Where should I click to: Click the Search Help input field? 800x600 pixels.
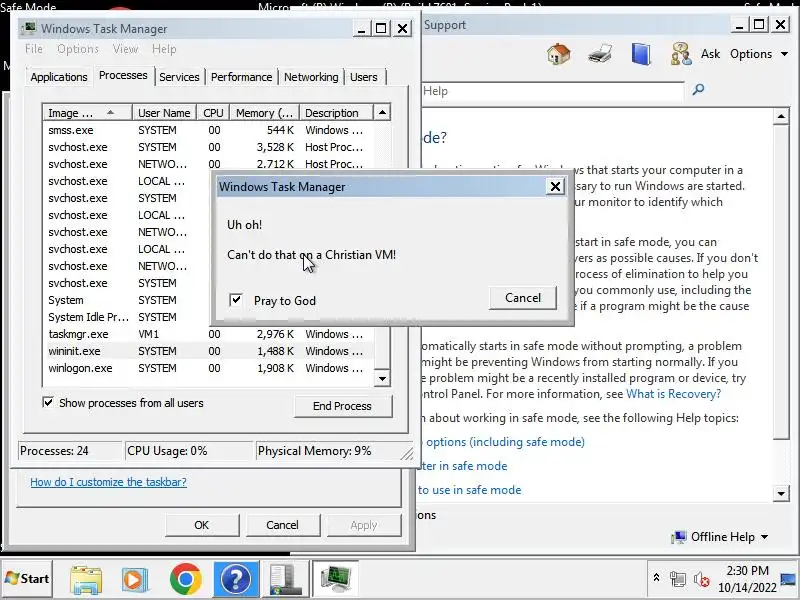(x=553, y=91)
